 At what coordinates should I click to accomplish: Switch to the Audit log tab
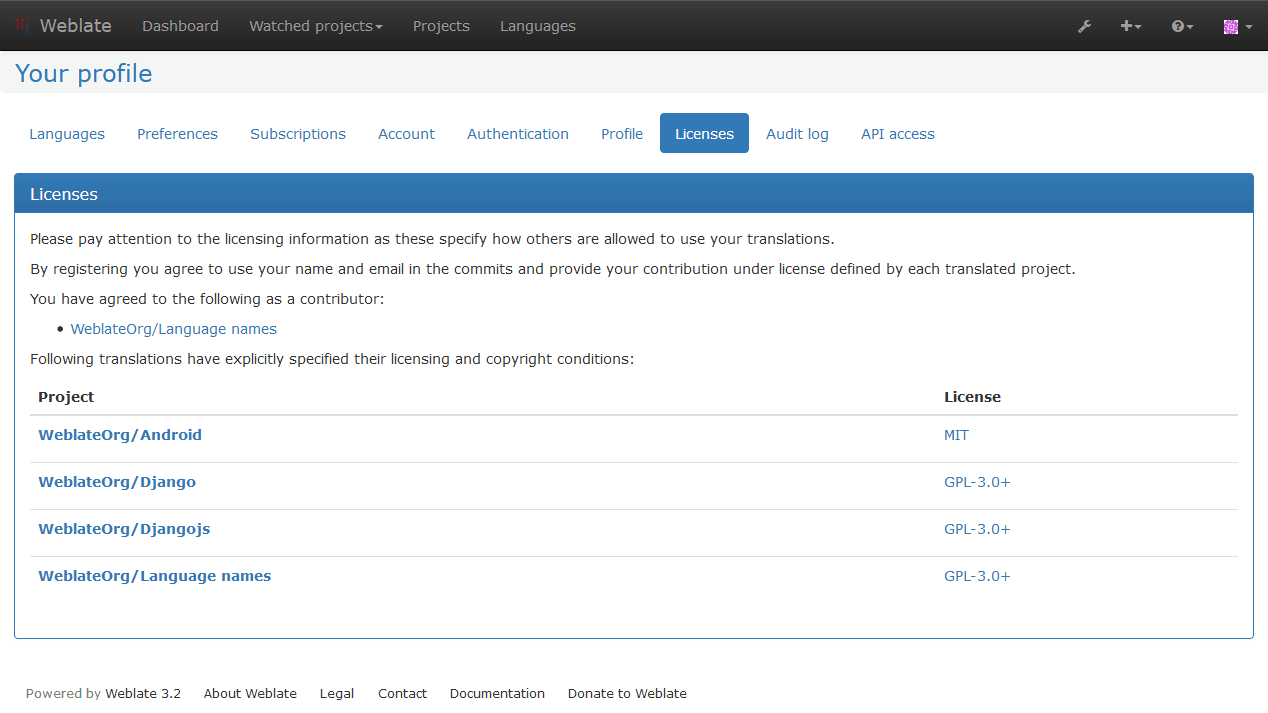[797, 134]
